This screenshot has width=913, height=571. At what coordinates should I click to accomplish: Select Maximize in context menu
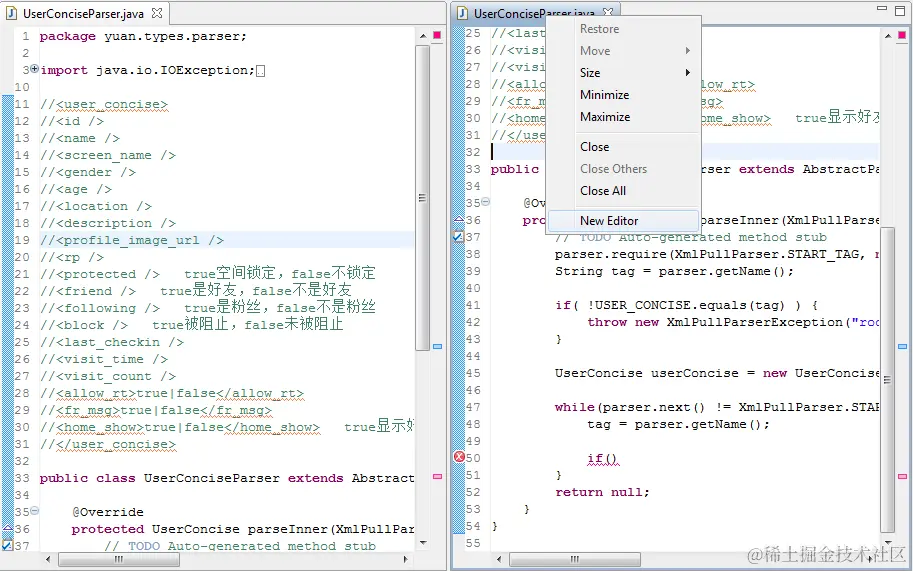point(605,117)
